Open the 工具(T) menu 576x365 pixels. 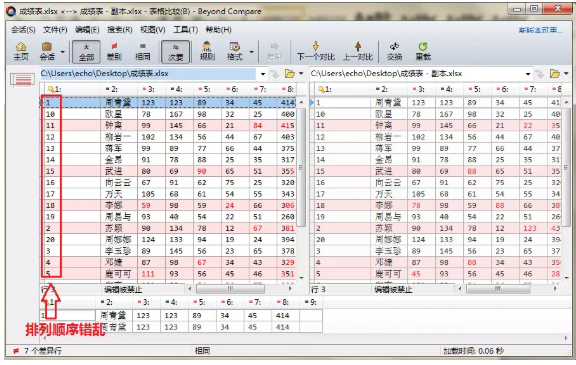pos(186,30)
